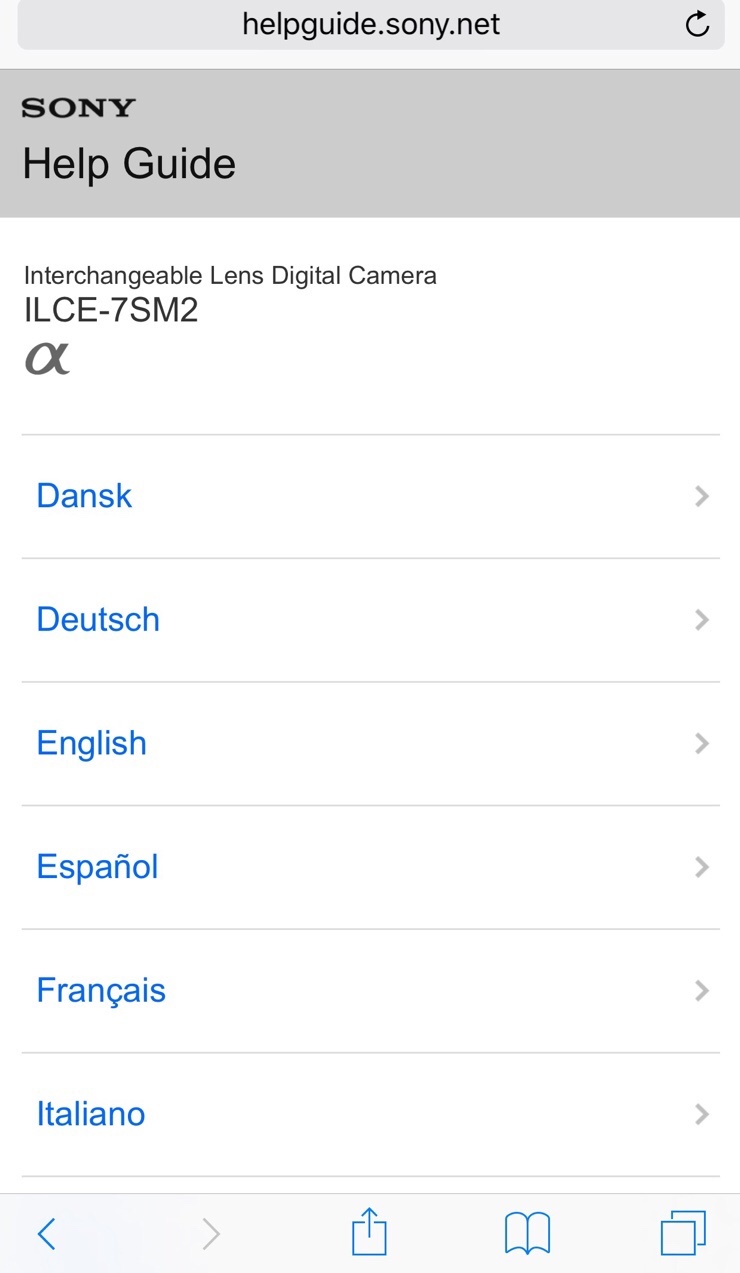Open the Bookmarks book icon
Viewport: 740px width, 1273px height.
(527, 1233)
